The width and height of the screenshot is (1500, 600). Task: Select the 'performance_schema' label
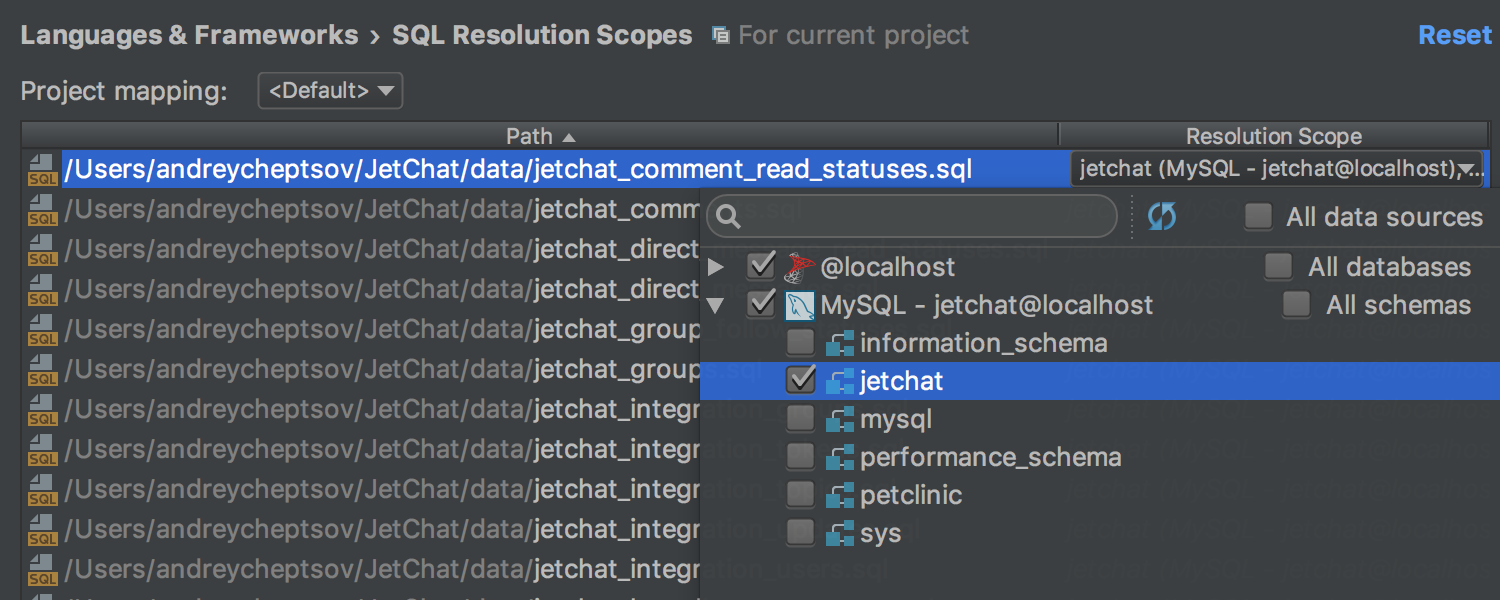click(991, 457)
